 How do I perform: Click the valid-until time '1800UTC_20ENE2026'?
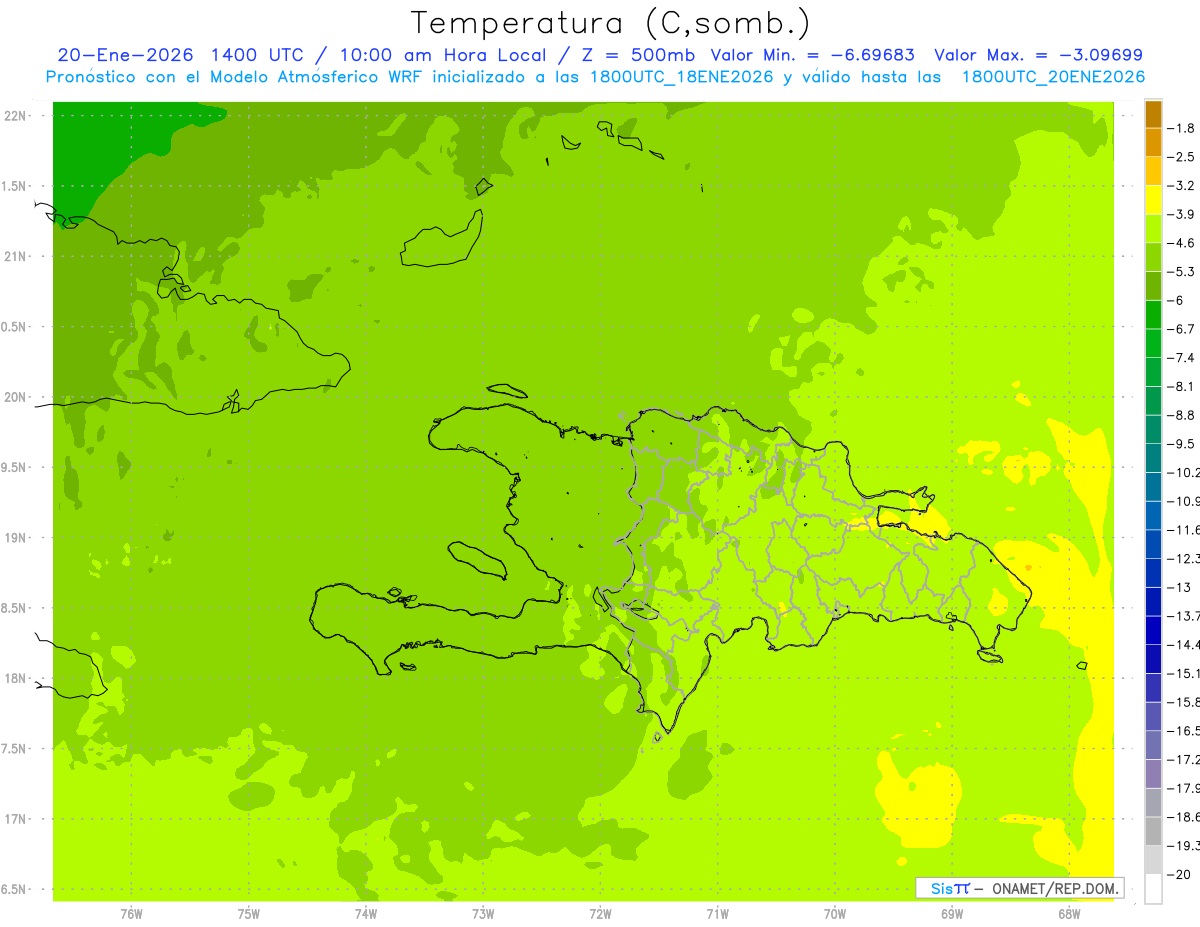click(x=1053, y=77)
